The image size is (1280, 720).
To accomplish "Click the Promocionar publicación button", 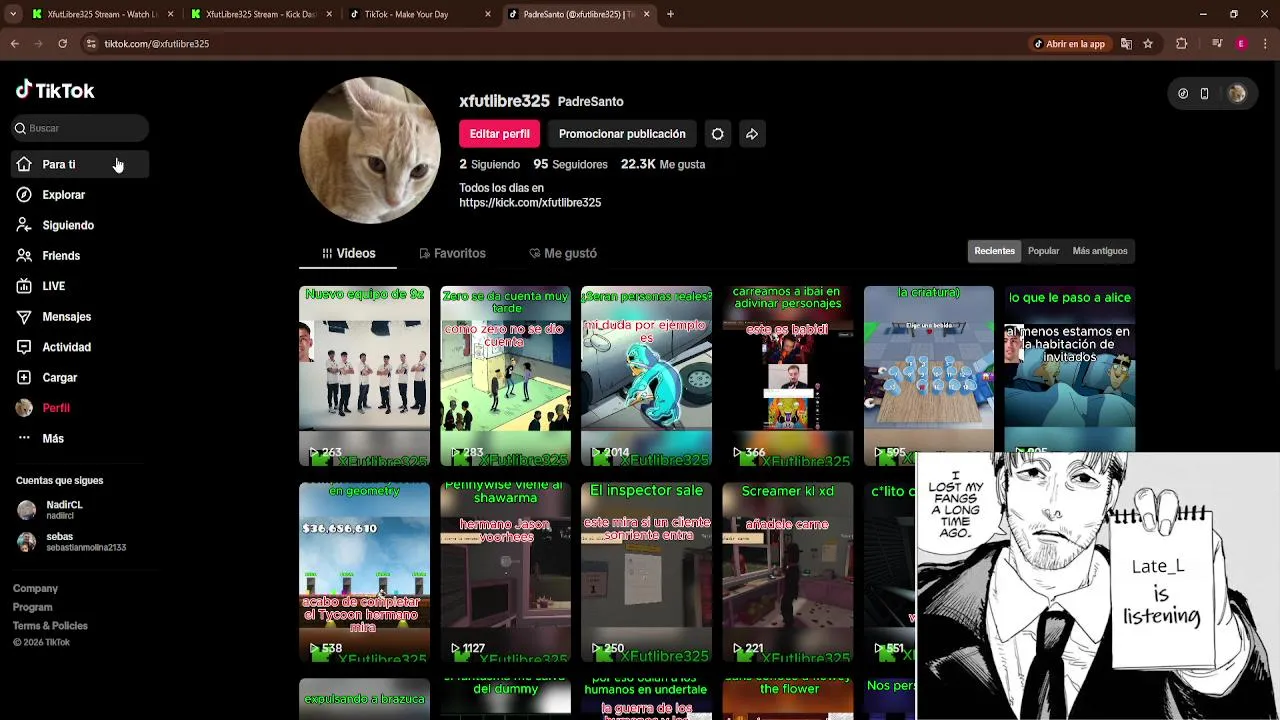I will (622, 134).
